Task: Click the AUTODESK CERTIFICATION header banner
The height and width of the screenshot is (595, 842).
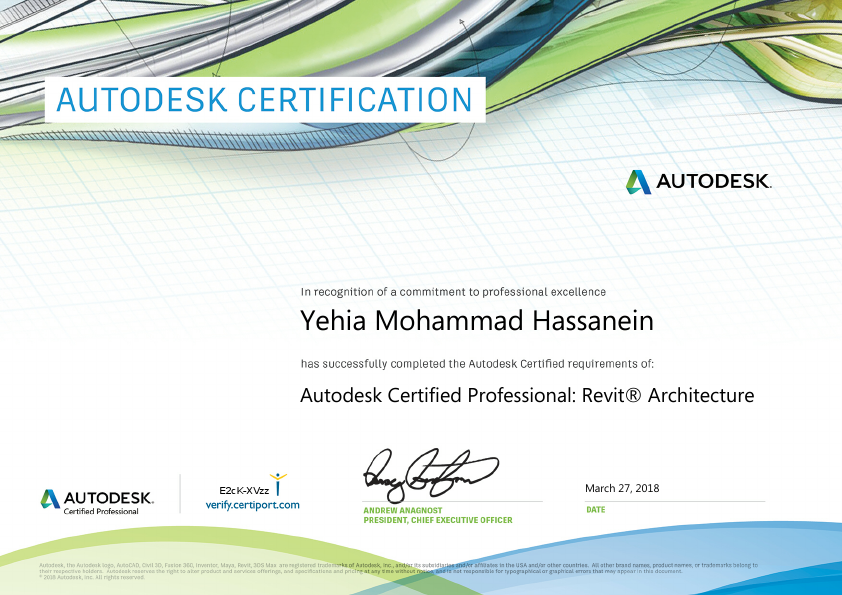Action: point(262,100)
